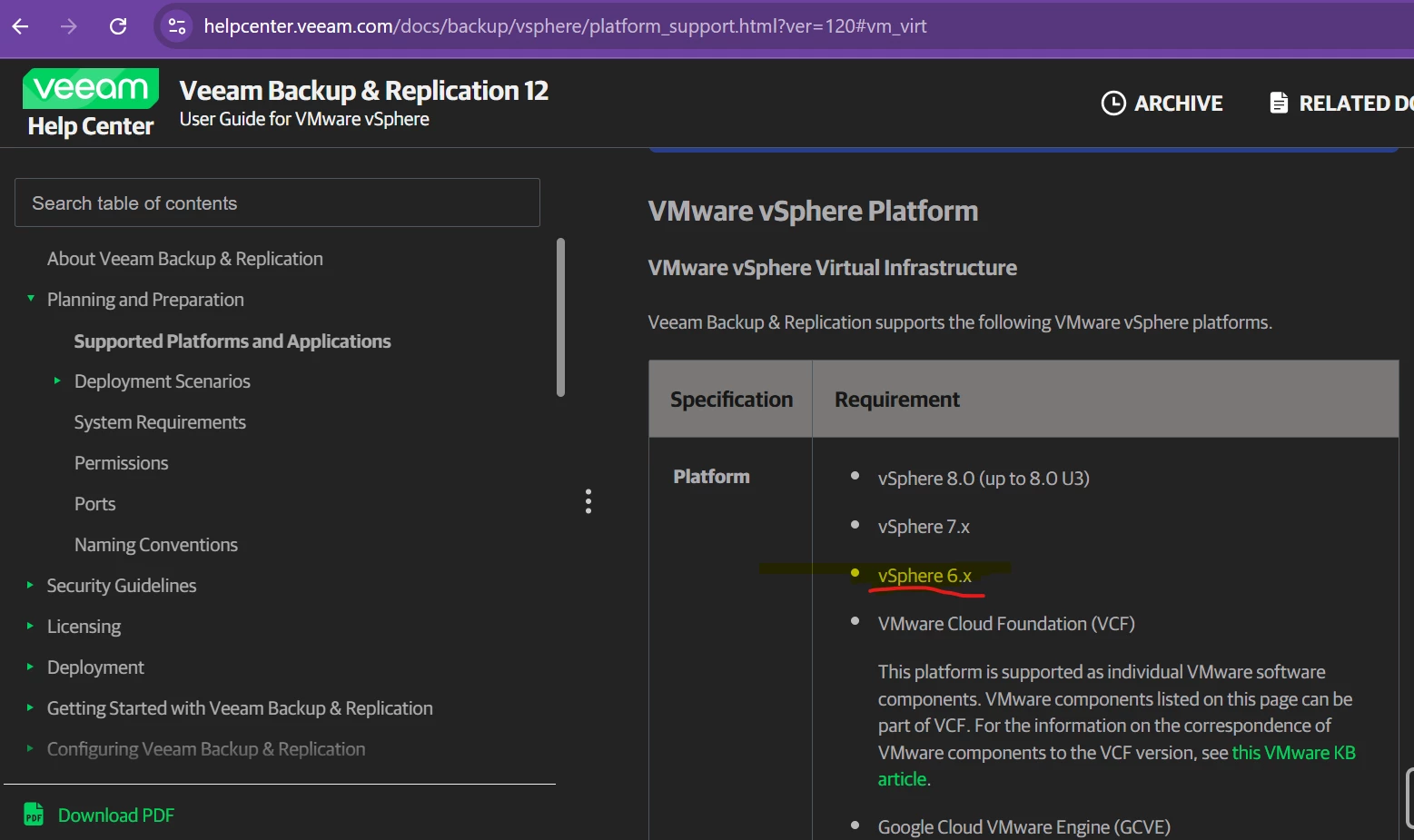
Task: Expand Security Guidelines arrow
Action: tap(30, 585)
